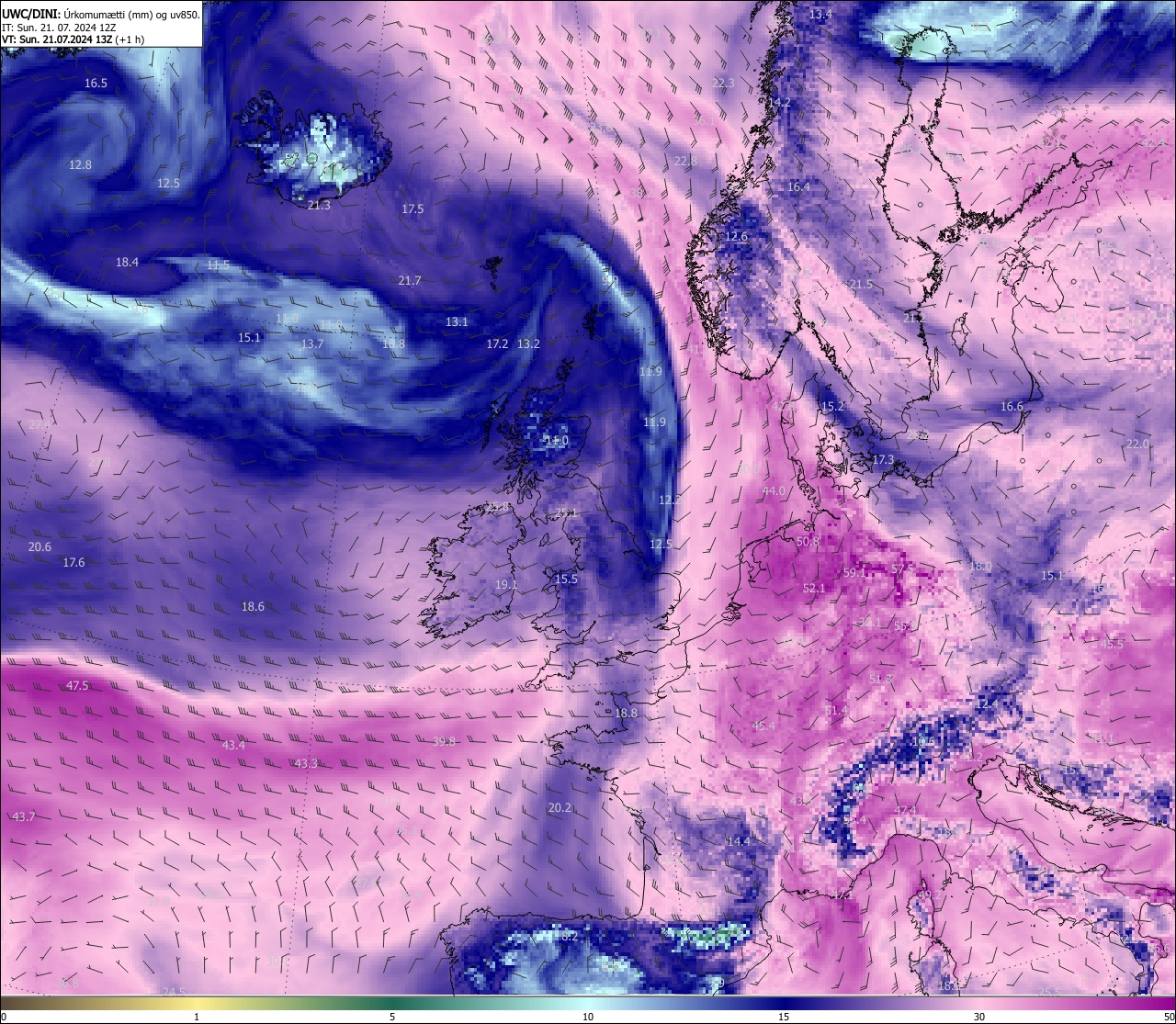Viewport: 1176px width, 1024px height.
Task: Click the 12.6 value over western Norway
Action: 736,237
